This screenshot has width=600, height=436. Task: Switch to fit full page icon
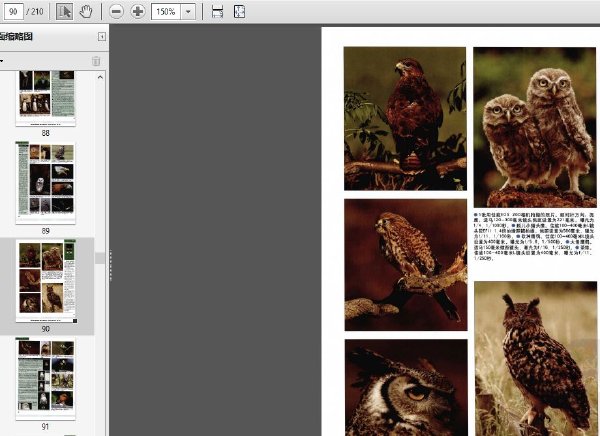(240, 11)
